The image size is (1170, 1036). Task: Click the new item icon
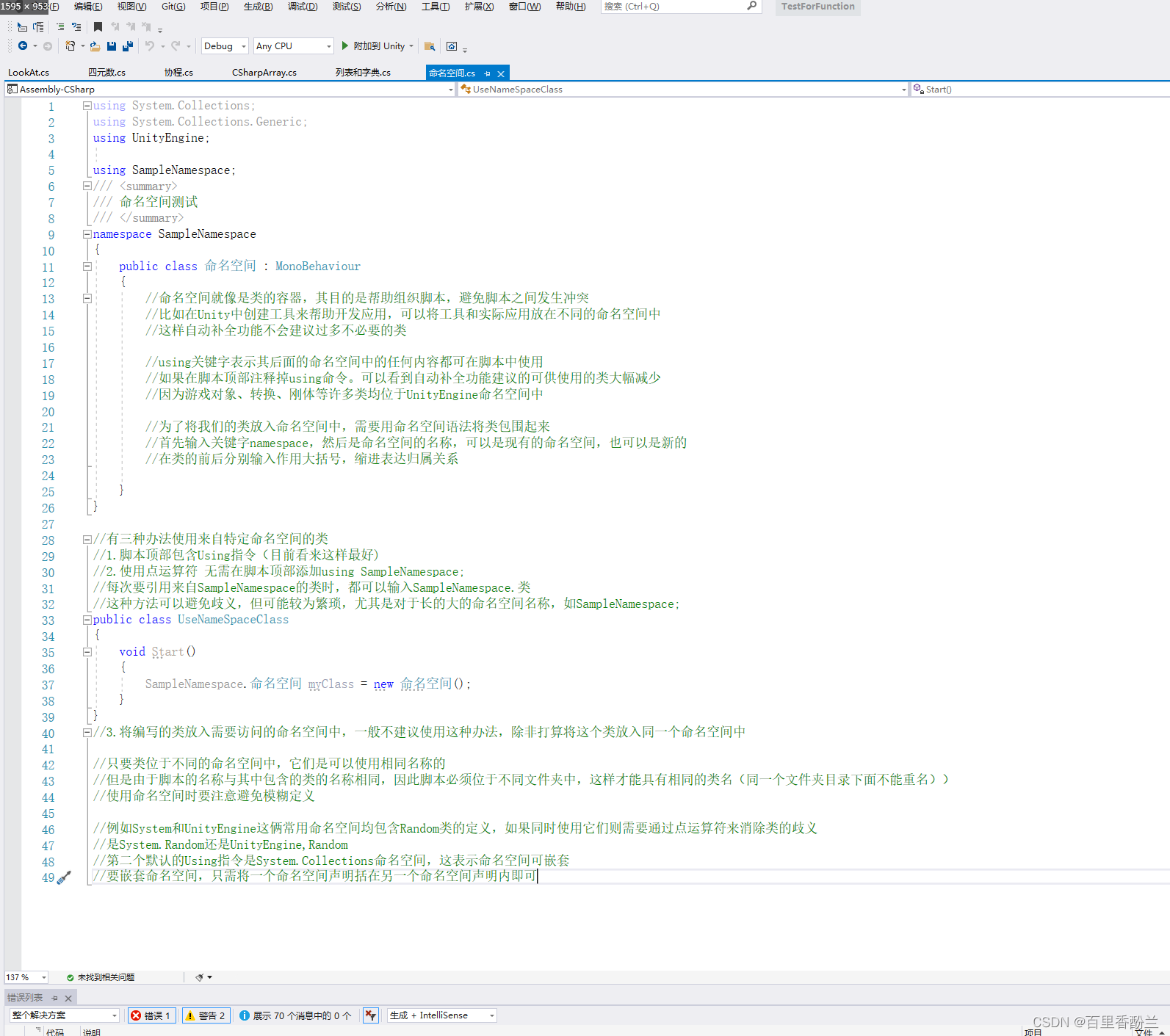pos(70,46)
